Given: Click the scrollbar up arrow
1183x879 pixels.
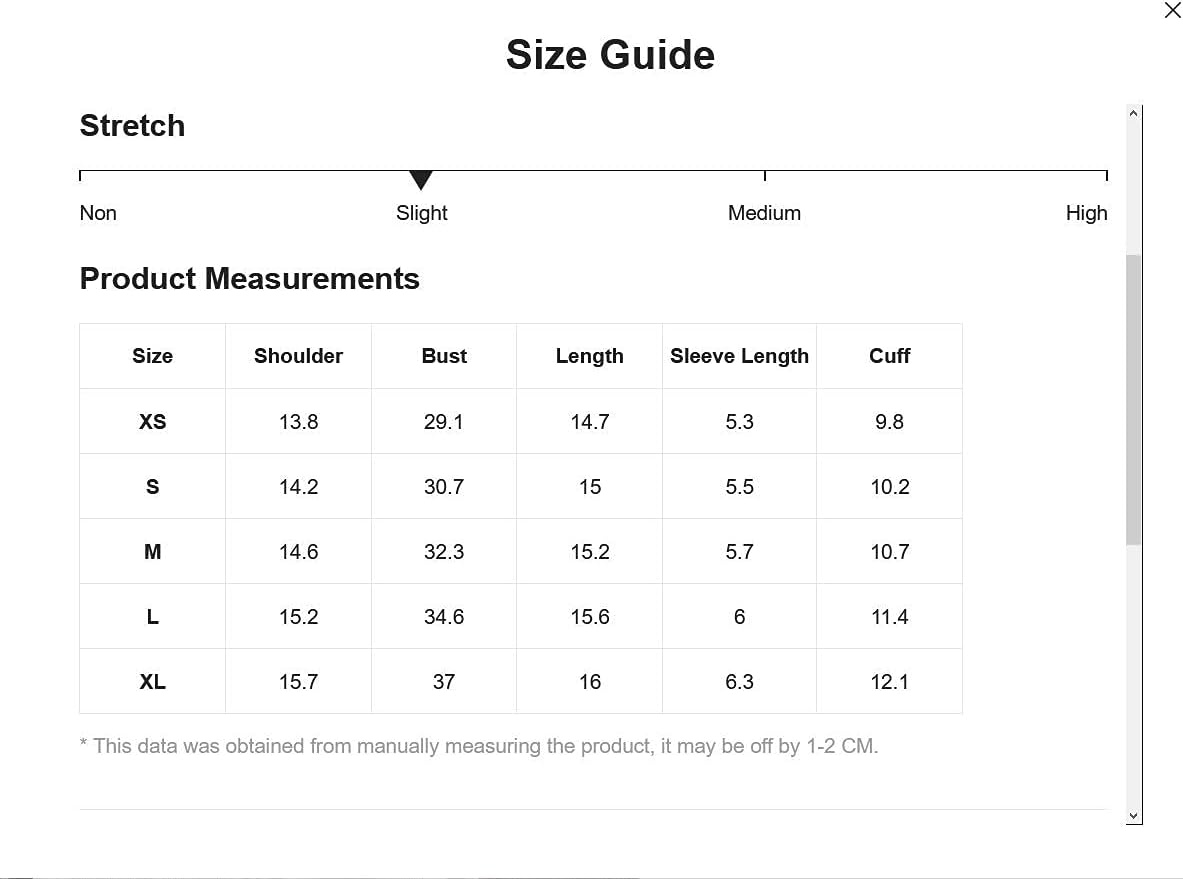Looking at the screenshot, I should pos(1133,113).
